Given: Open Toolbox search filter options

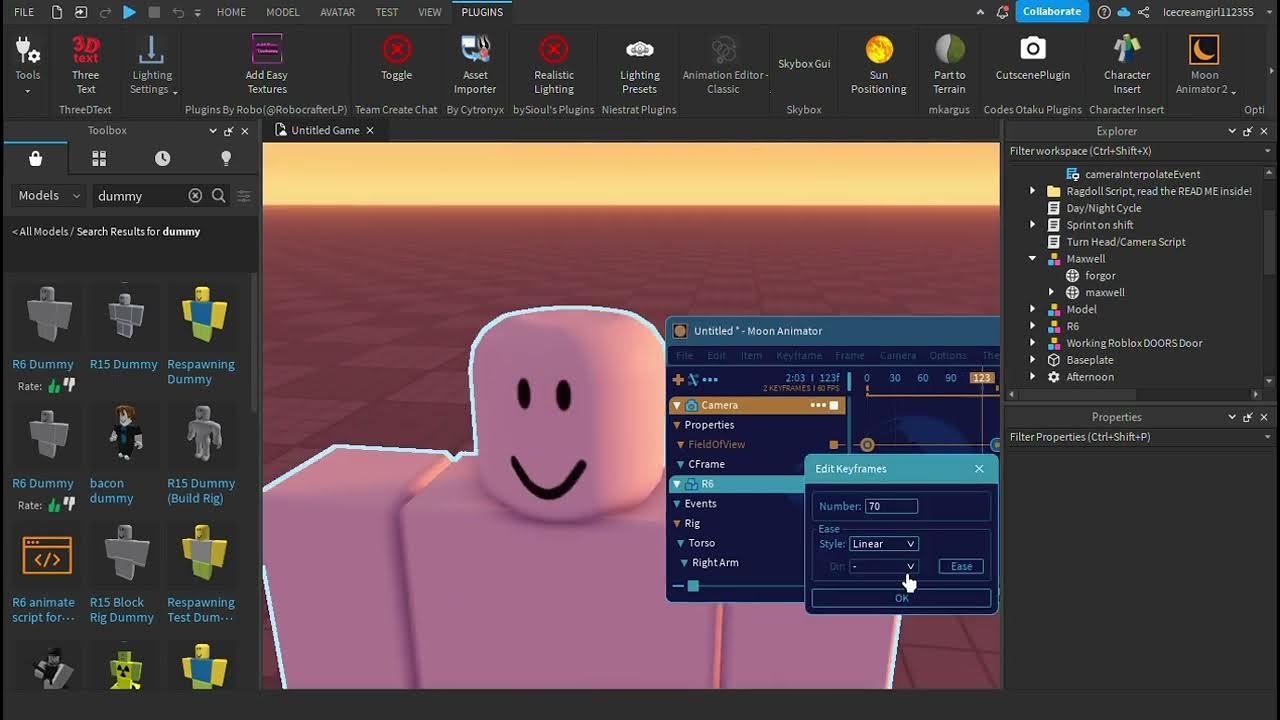Looking at the screenshot, I should (243, 195).
